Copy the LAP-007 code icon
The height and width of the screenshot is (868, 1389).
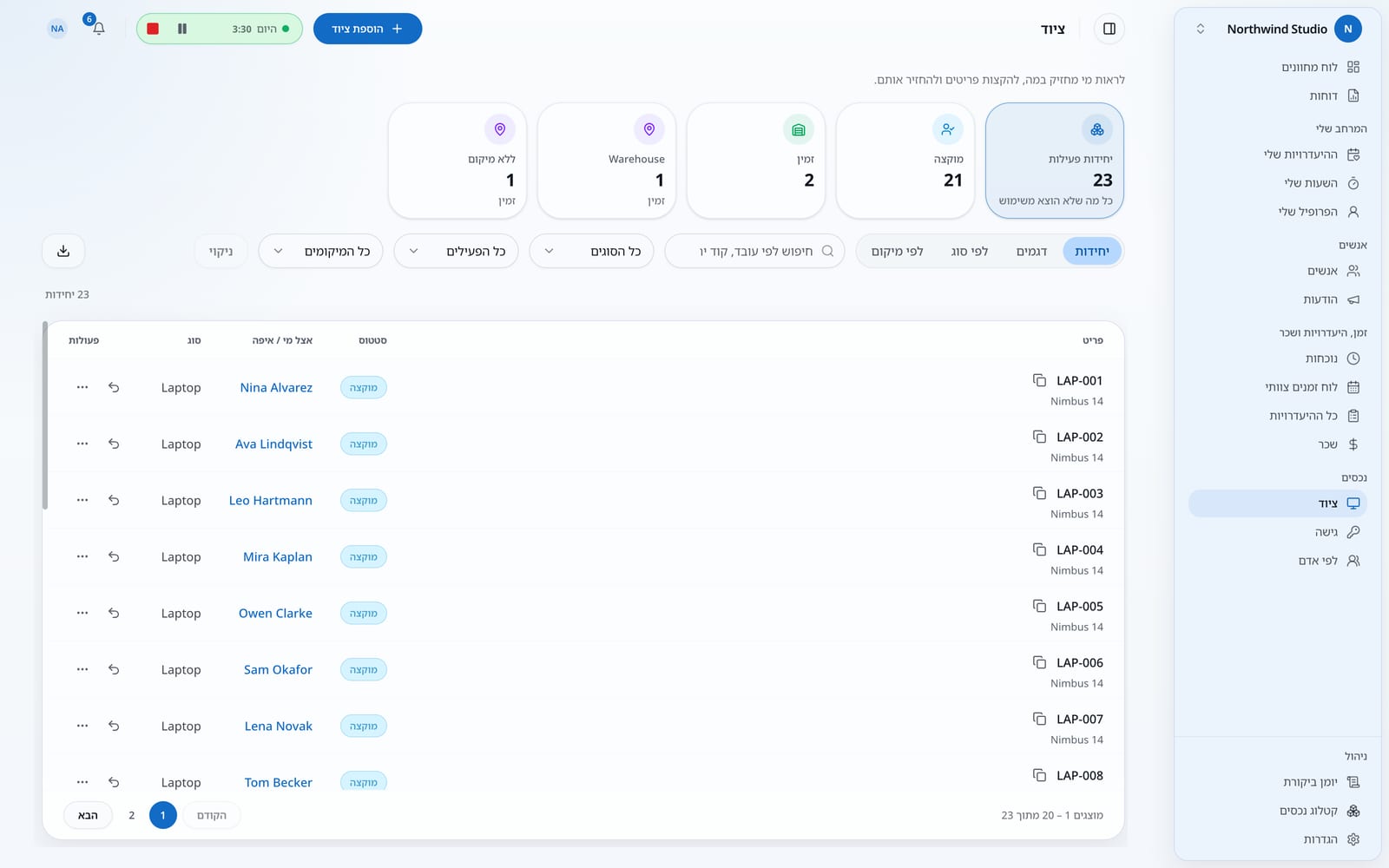[x=1039, y=719]
